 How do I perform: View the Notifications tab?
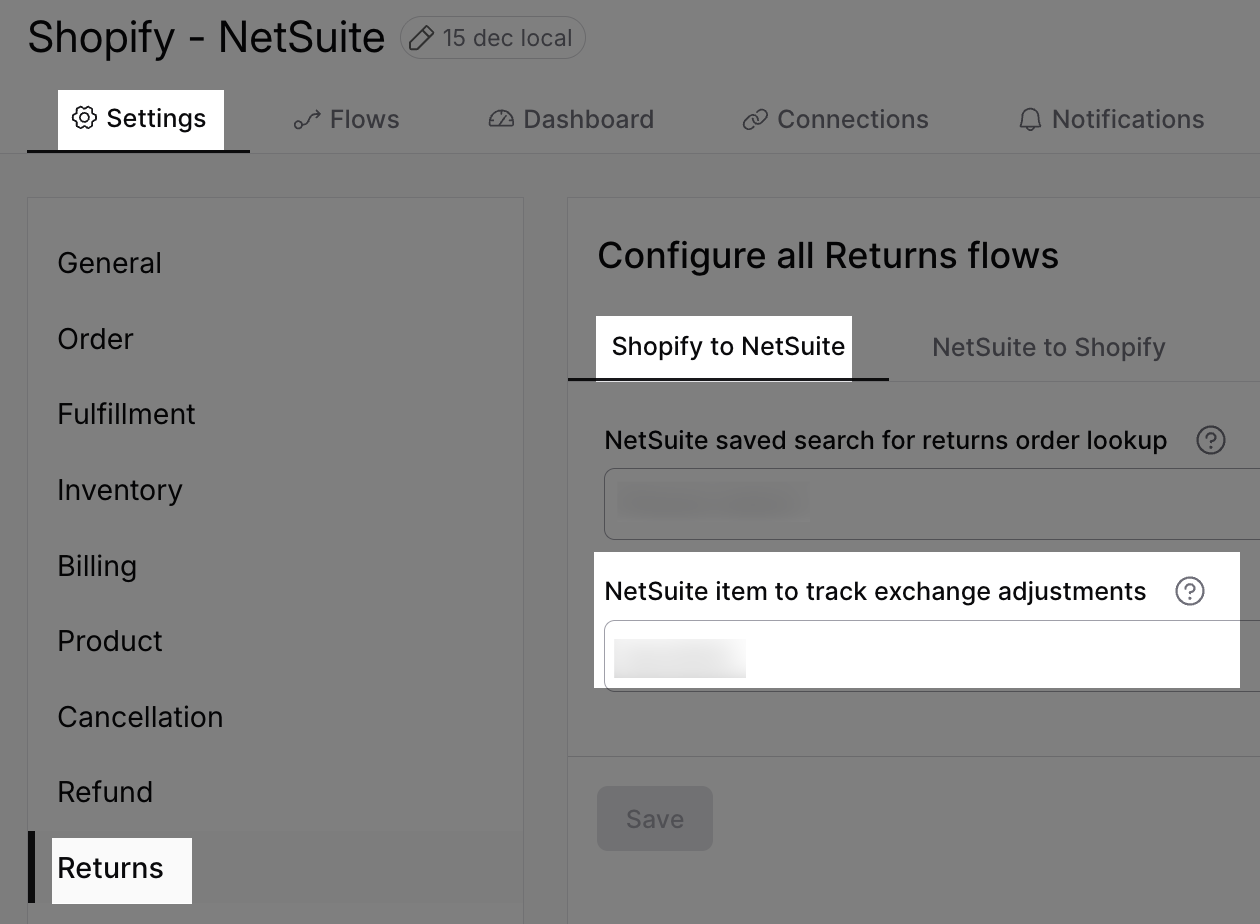(x=1111, y=120)
